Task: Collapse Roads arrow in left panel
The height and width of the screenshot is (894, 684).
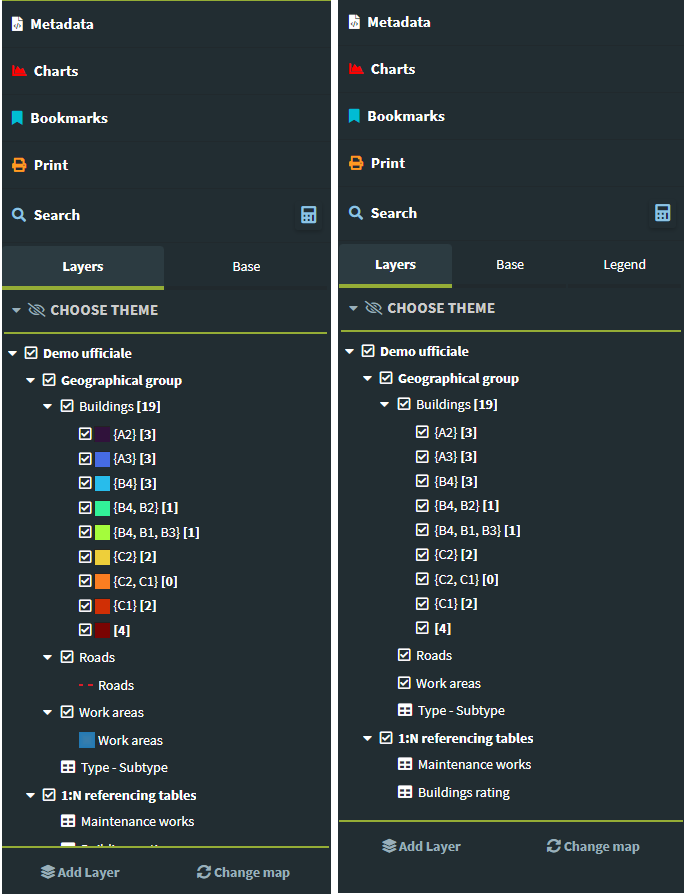Action: pos(48,657)
